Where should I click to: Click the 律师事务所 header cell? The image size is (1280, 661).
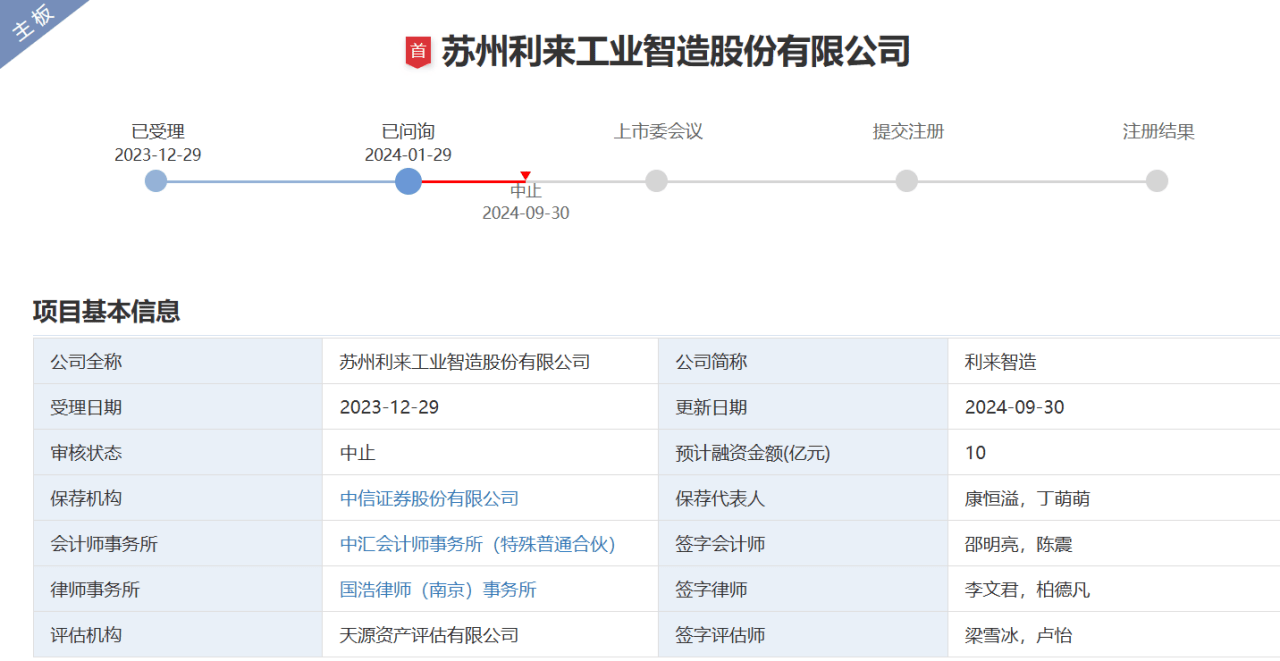[x=178, y=590]
